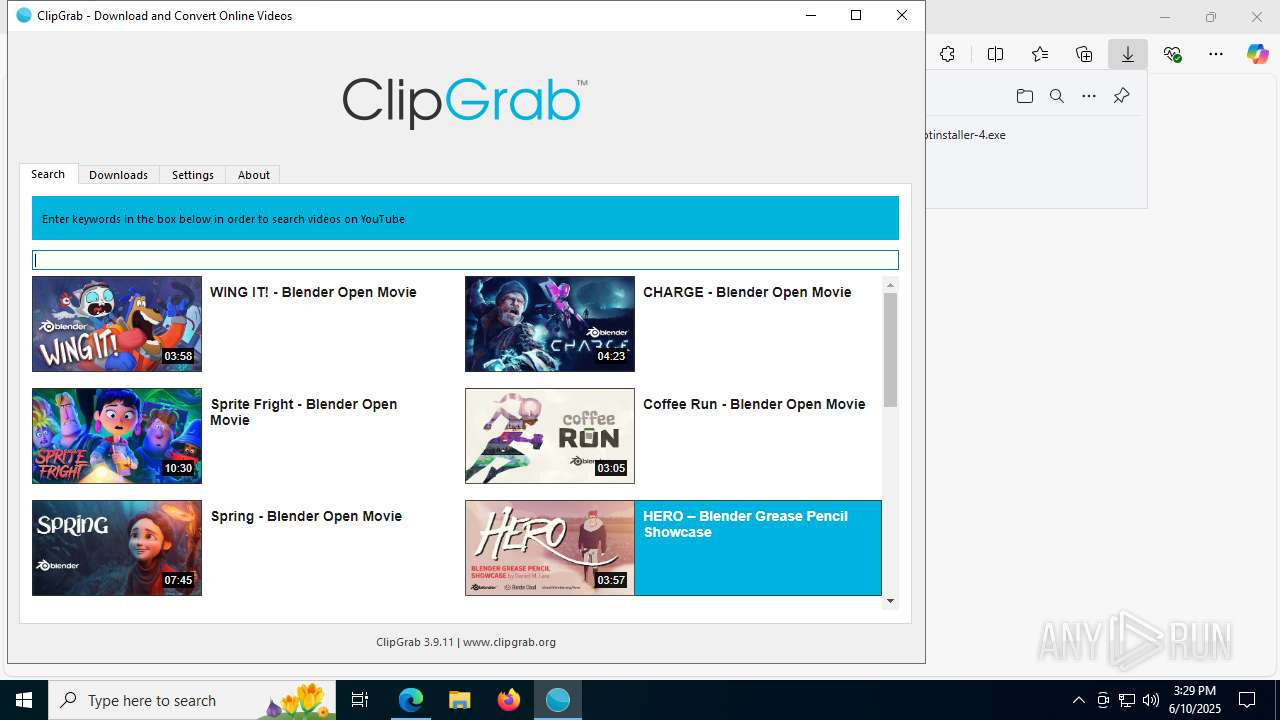Open Edge Settings and more menu
Image resolution: width=1280 pixels, height=720 pixels.
click(1216, 54)
